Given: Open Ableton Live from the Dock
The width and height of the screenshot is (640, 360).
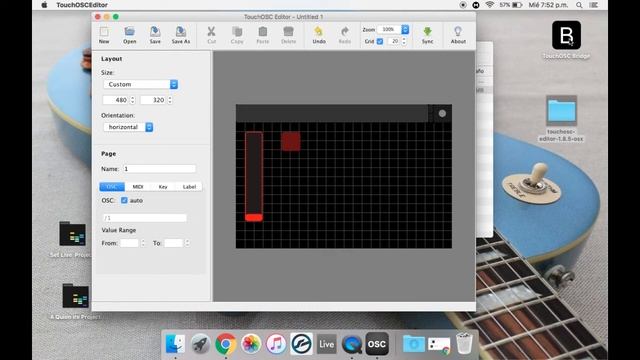Looking at the screenshot, I should pyautogui.click(x=327, y=344).
